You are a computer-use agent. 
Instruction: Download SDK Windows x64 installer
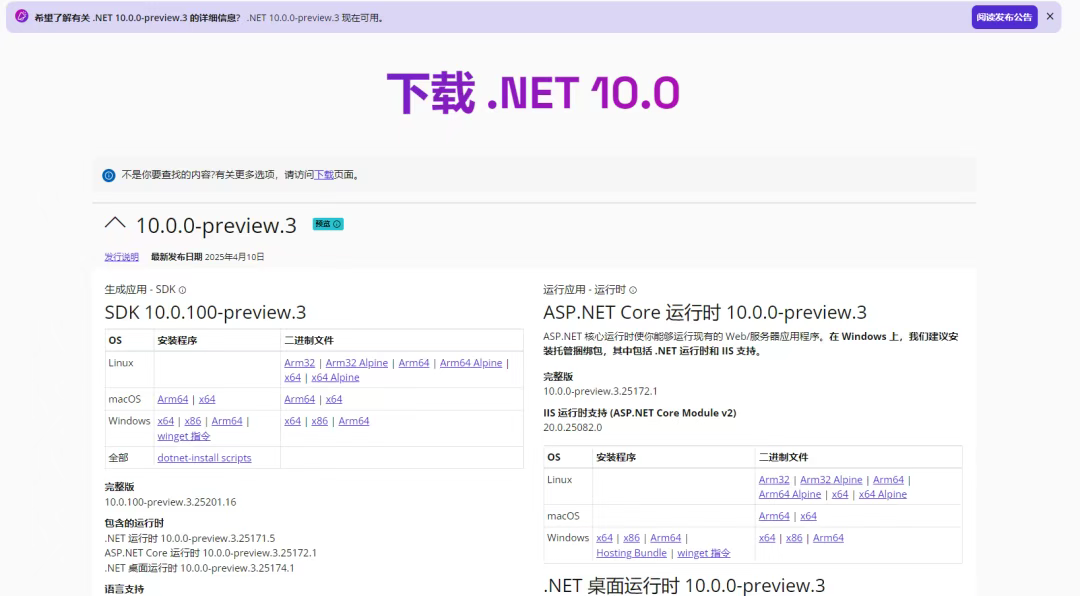click(x=166, y=421)
